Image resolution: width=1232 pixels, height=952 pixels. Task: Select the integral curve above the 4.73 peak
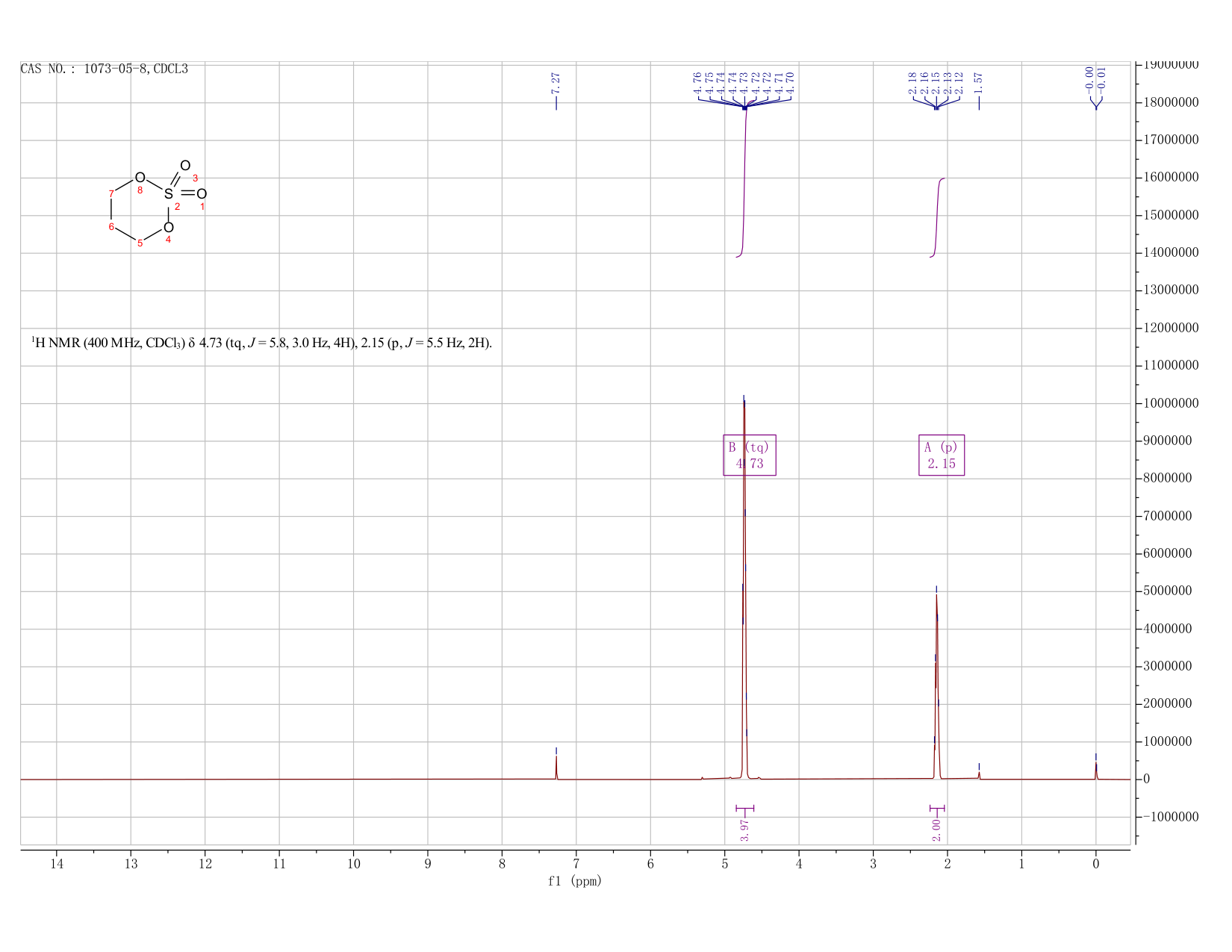pyautogui.click(x=744, y=179)
